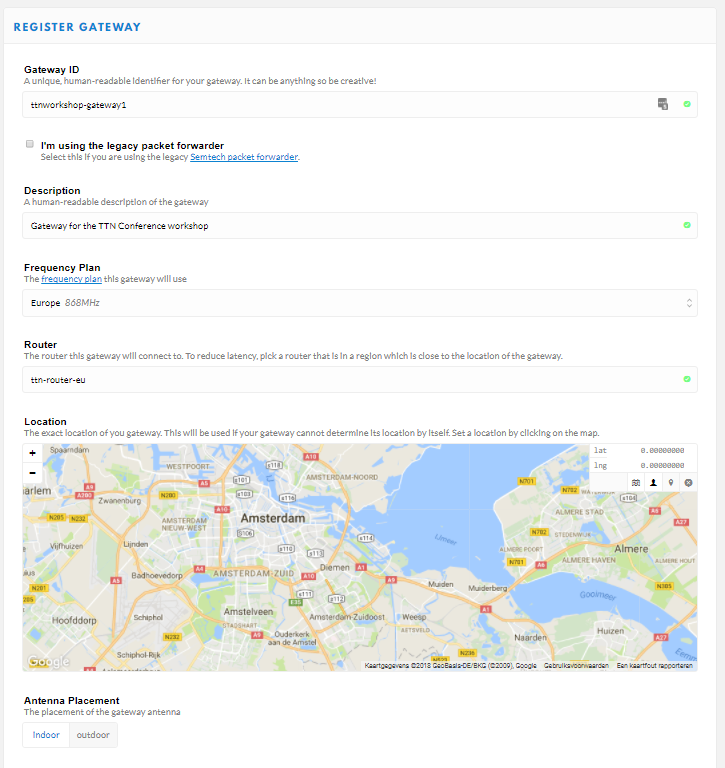Click on Diemen label on the map

coord(335,568)
